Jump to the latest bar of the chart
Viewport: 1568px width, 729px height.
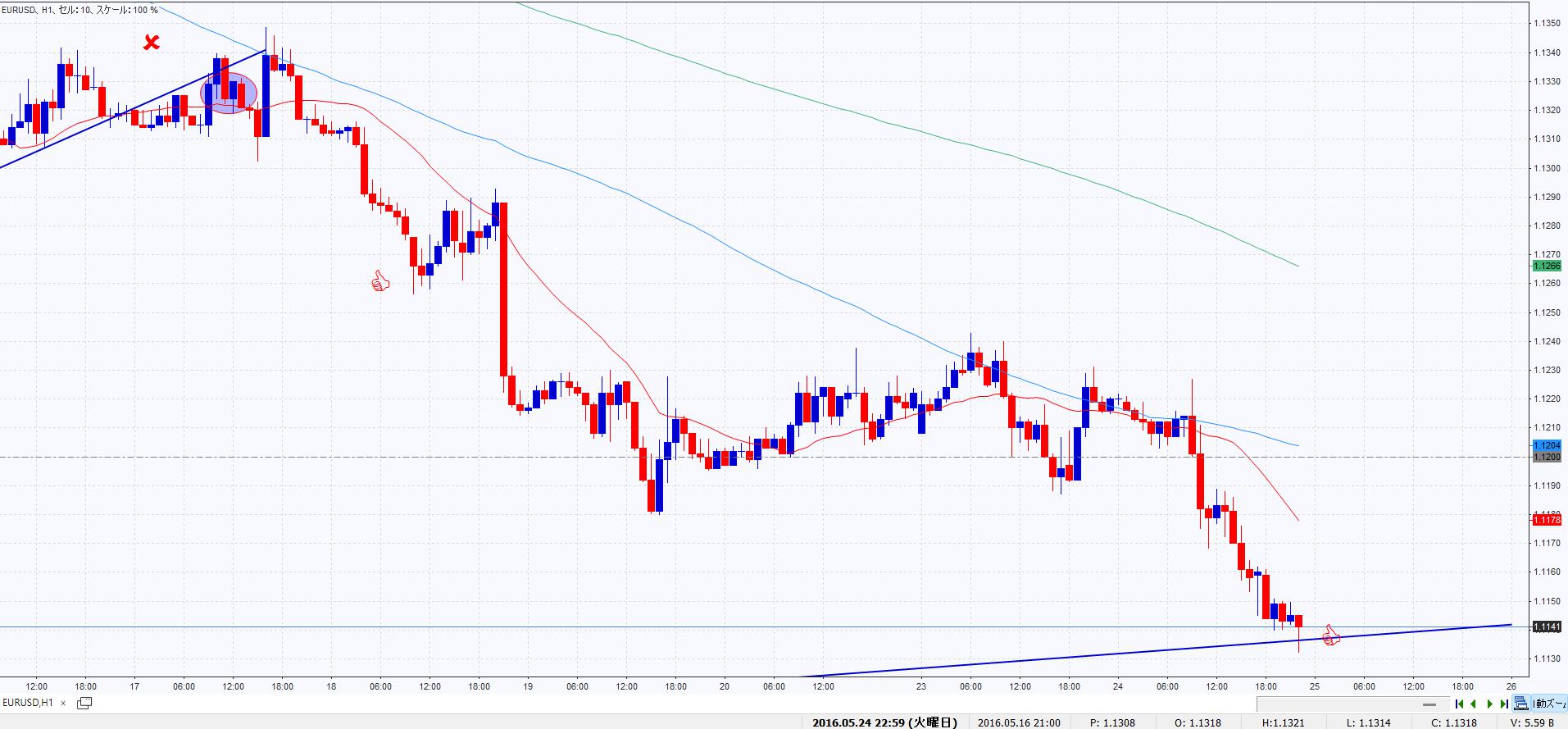coord(1504,704)
